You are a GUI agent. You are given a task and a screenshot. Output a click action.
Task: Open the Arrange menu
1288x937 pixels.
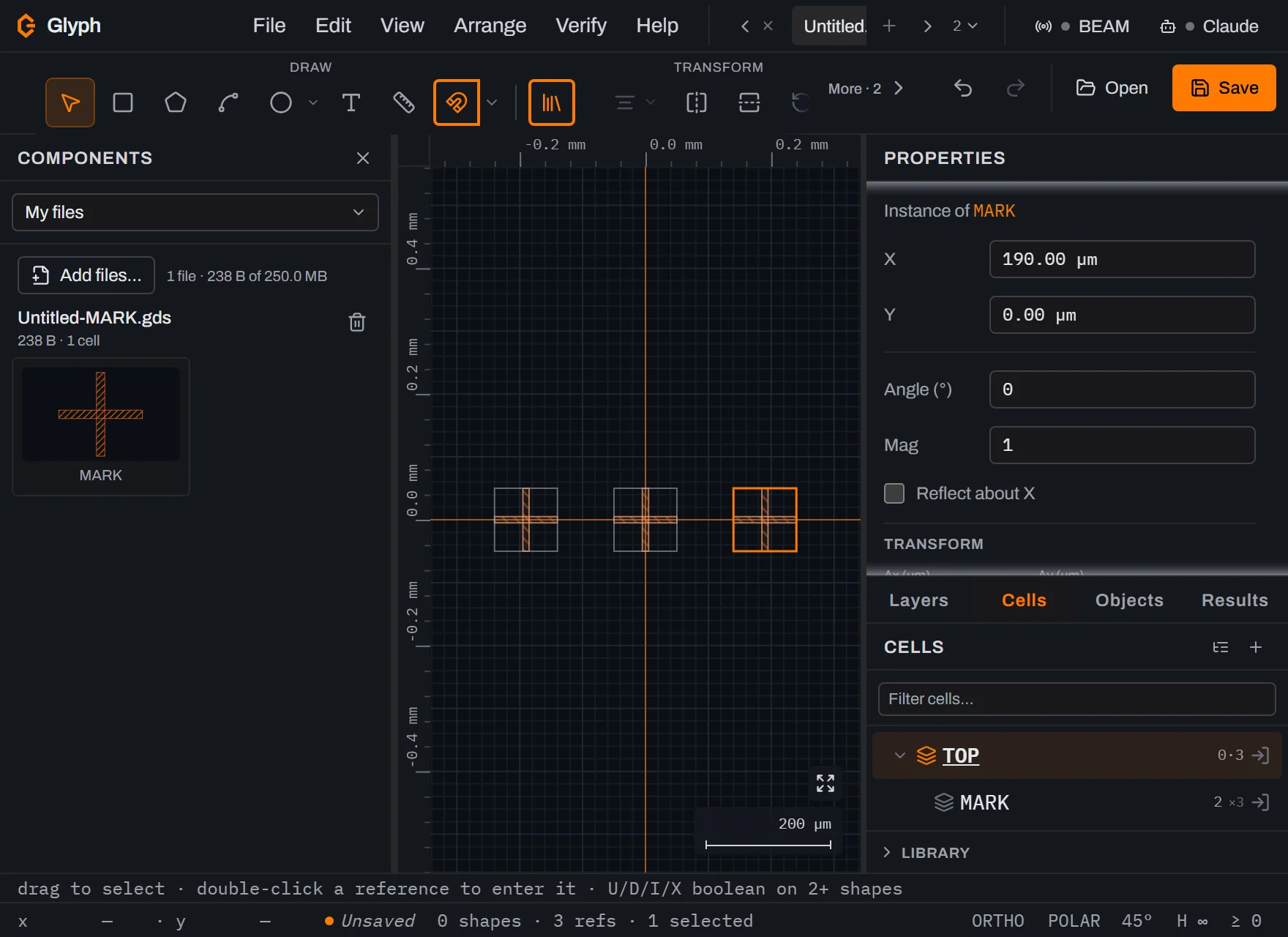click(x=490, y=26)
